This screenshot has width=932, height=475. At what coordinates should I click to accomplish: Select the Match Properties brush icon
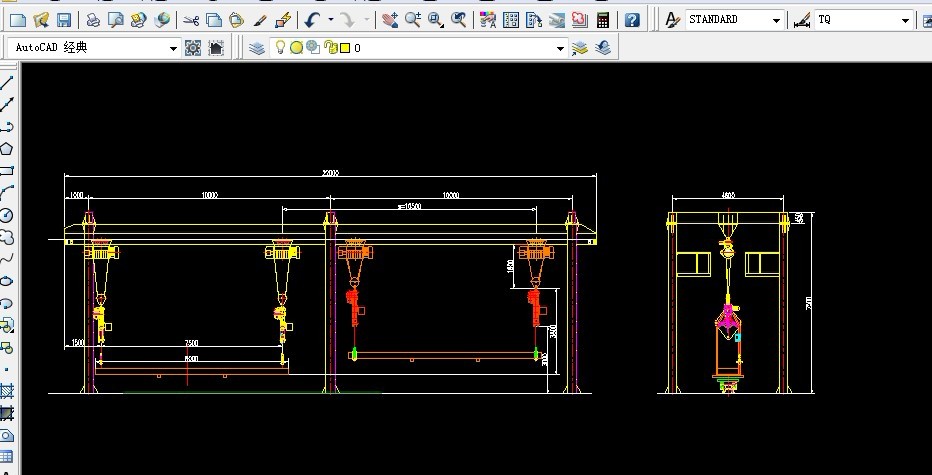pos(260,20)
